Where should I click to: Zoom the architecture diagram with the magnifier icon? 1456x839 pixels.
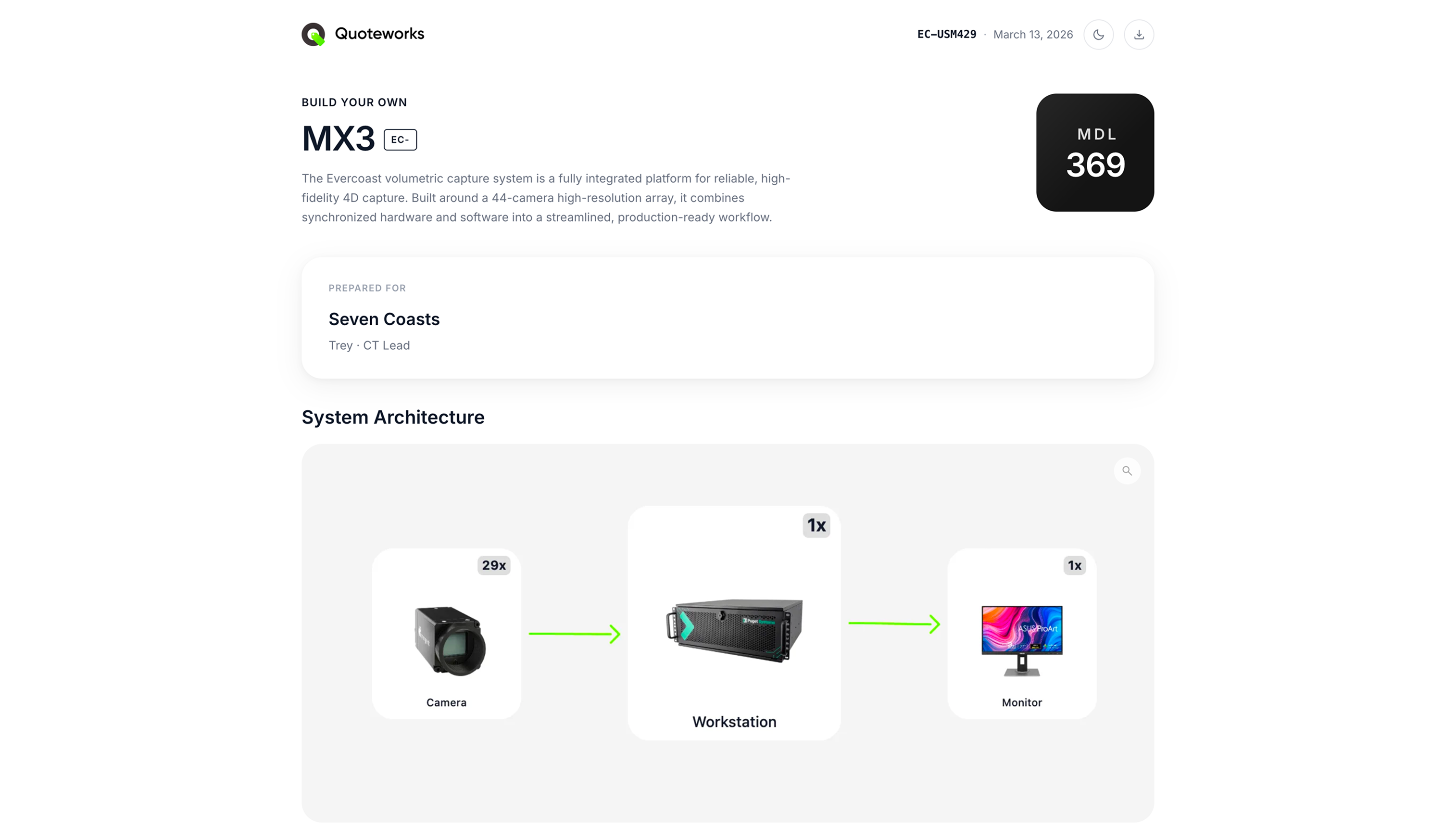pyautogui.click(x=1127, y=471)
